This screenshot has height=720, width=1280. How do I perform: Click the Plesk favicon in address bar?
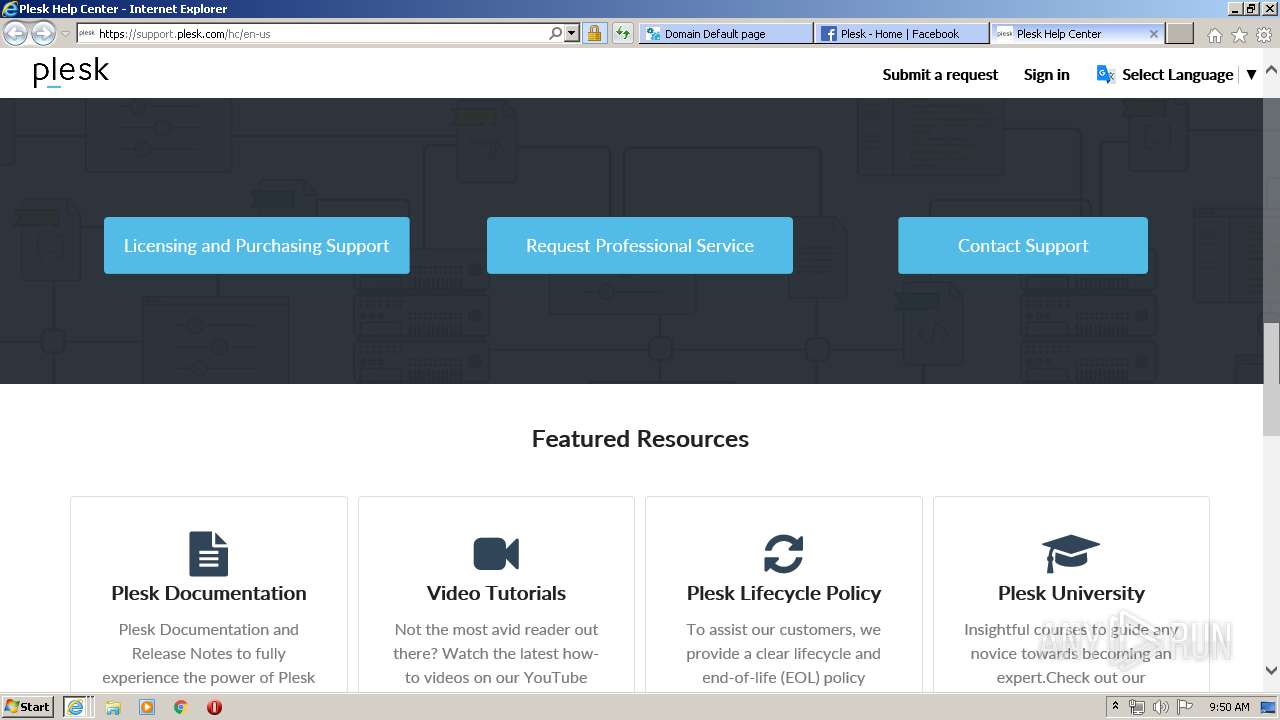[87, 33]
